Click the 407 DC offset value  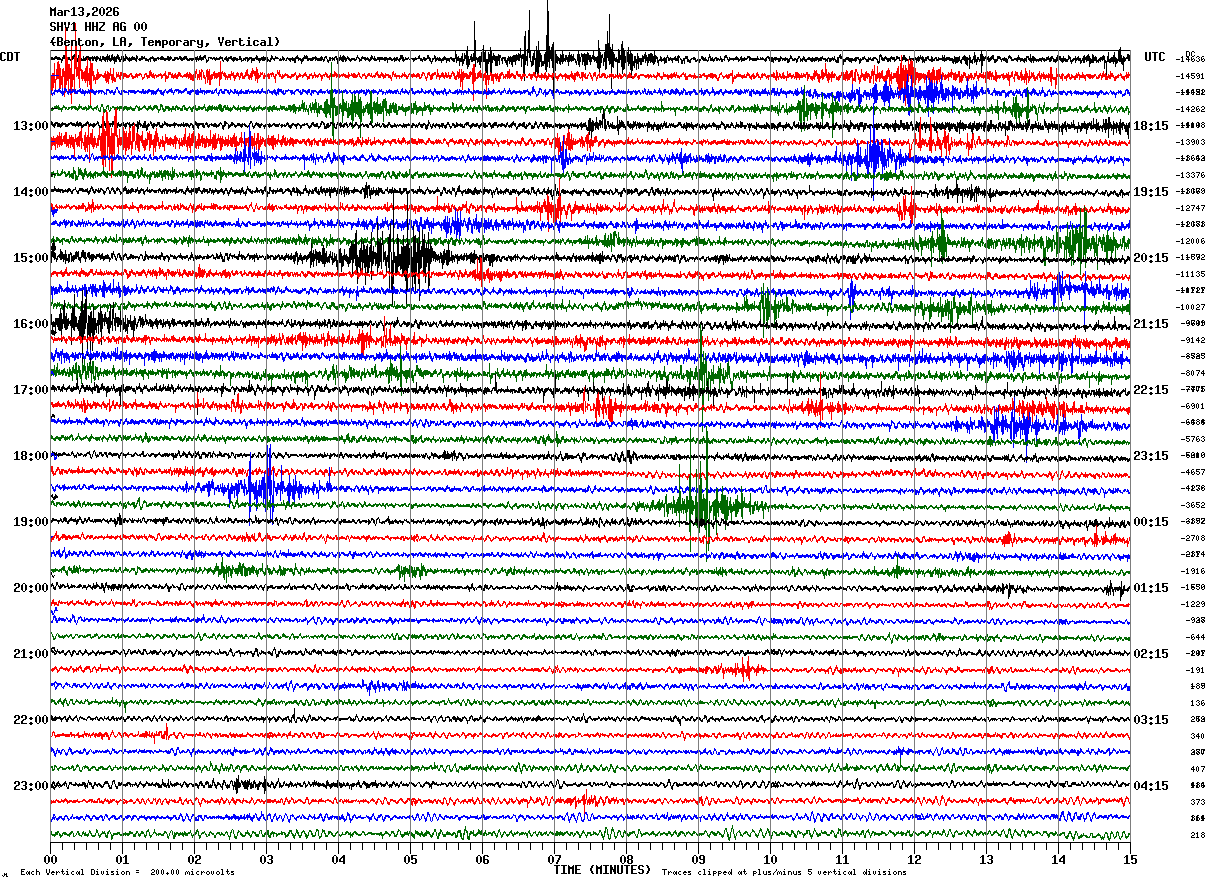(1197, 769)
